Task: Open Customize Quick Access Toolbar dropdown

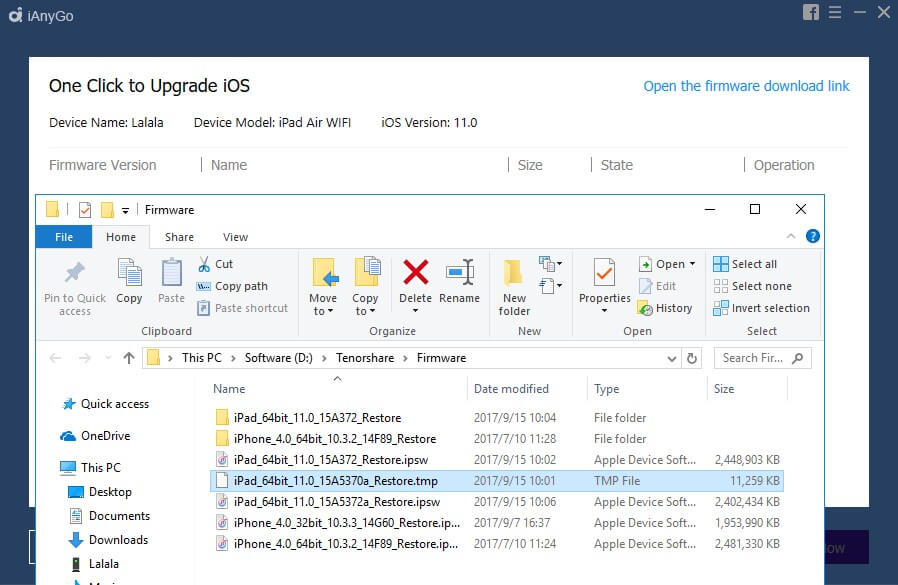Action: (125, 211)
